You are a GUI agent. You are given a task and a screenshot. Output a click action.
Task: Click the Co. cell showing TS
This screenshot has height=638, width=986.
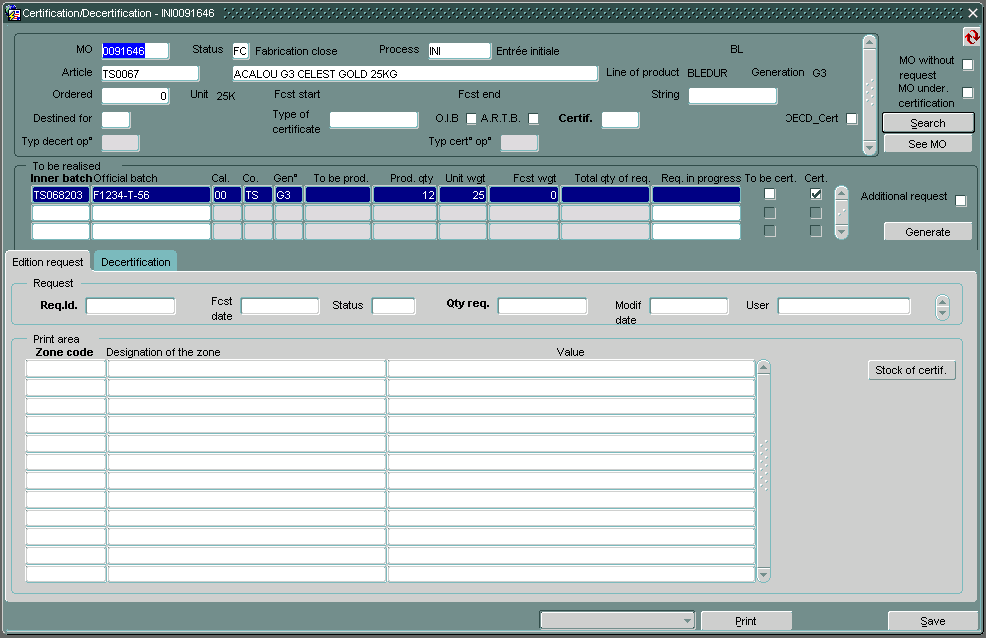click(x=258, y=195)
